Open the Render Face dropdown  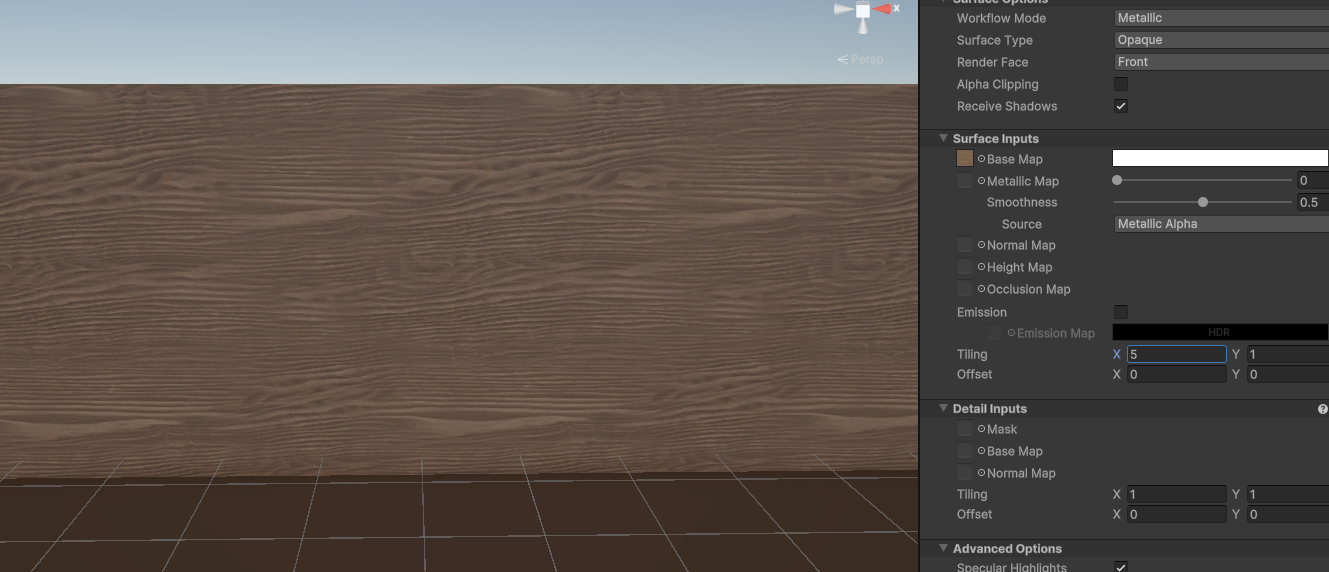[x=1221, y=62]
